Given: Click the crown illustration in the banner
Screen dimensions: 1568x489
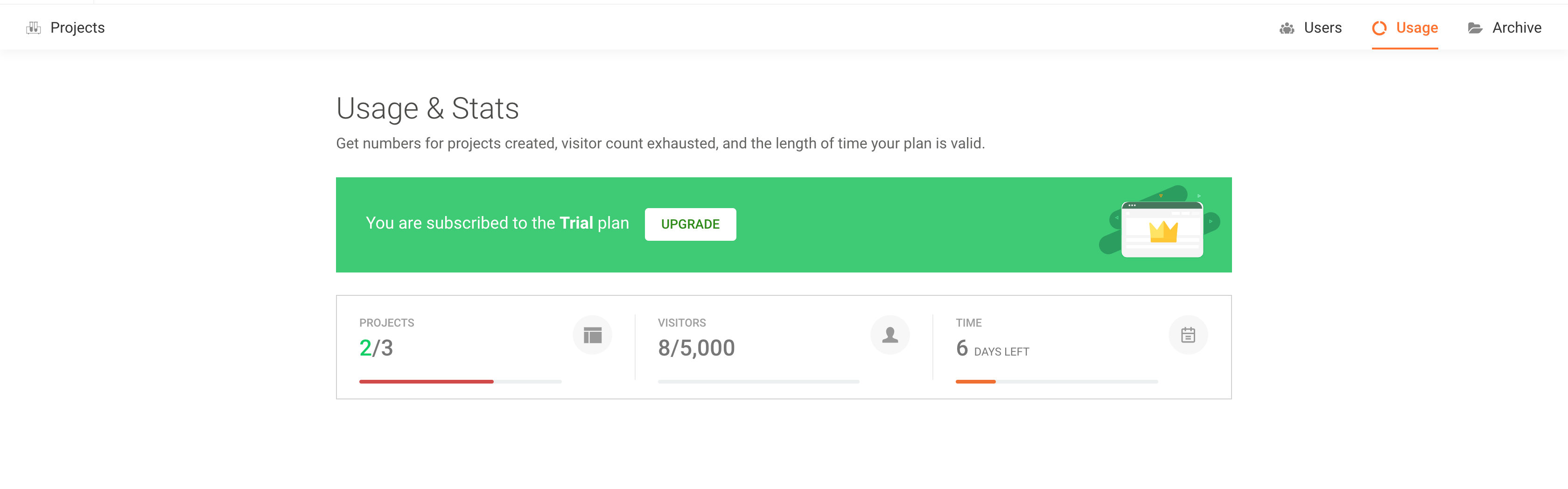Looking at the screenshot, I should click(x=1162, y=231).
